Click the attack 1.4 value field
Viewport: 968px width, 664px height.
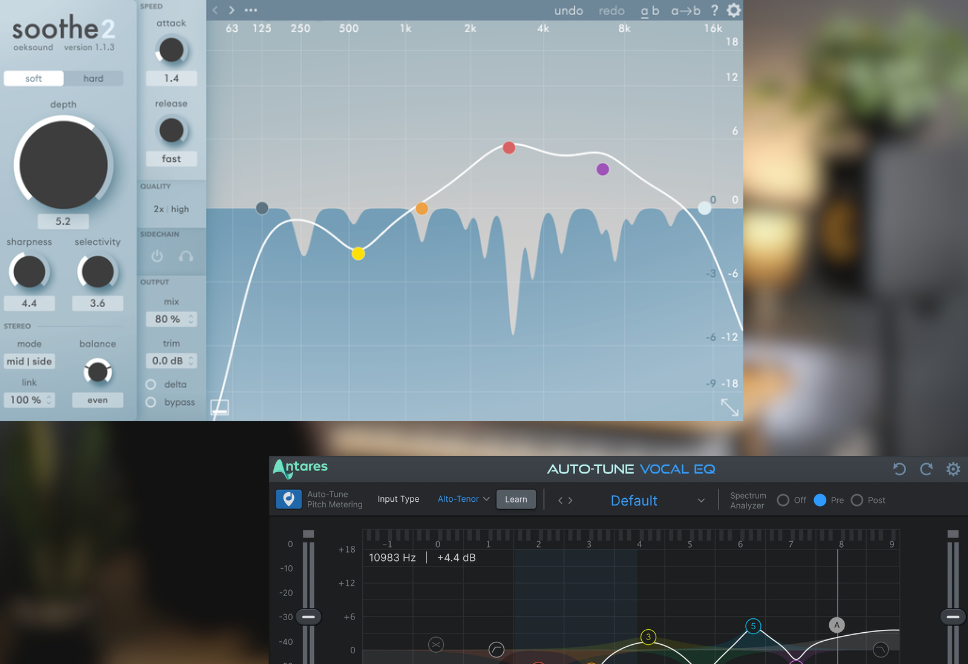[171, 78]
